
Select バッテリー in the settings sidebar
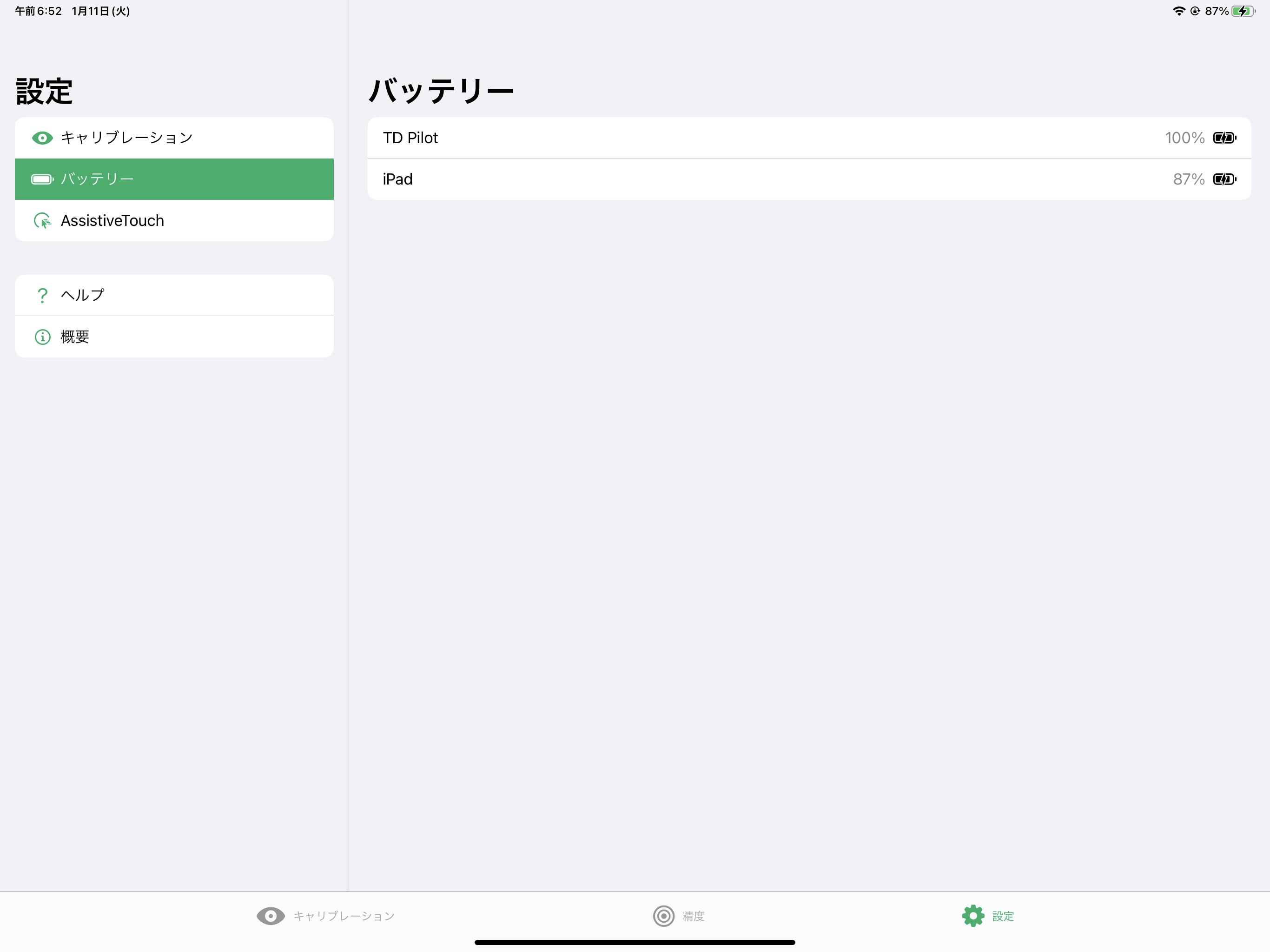(x=174, y=179)
